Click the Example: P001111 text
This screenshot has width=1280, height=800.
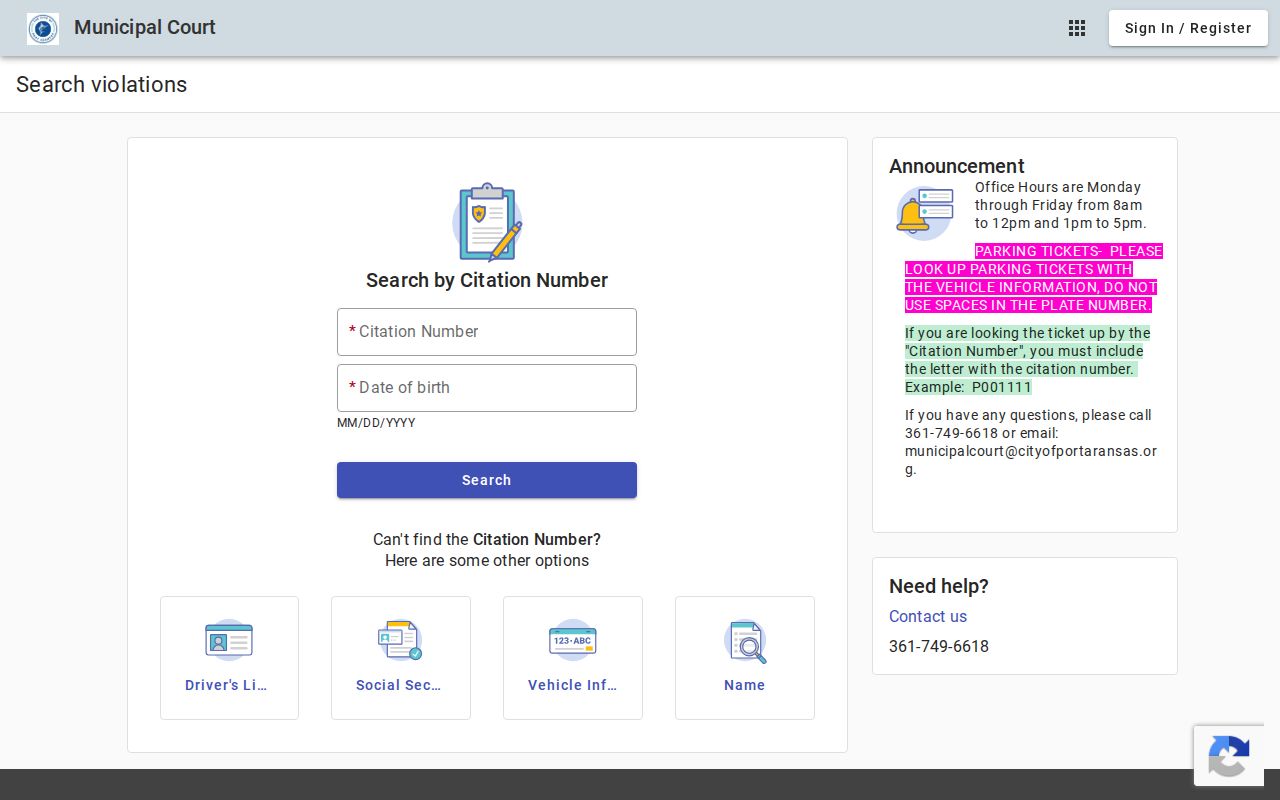[x=968, y=387]
